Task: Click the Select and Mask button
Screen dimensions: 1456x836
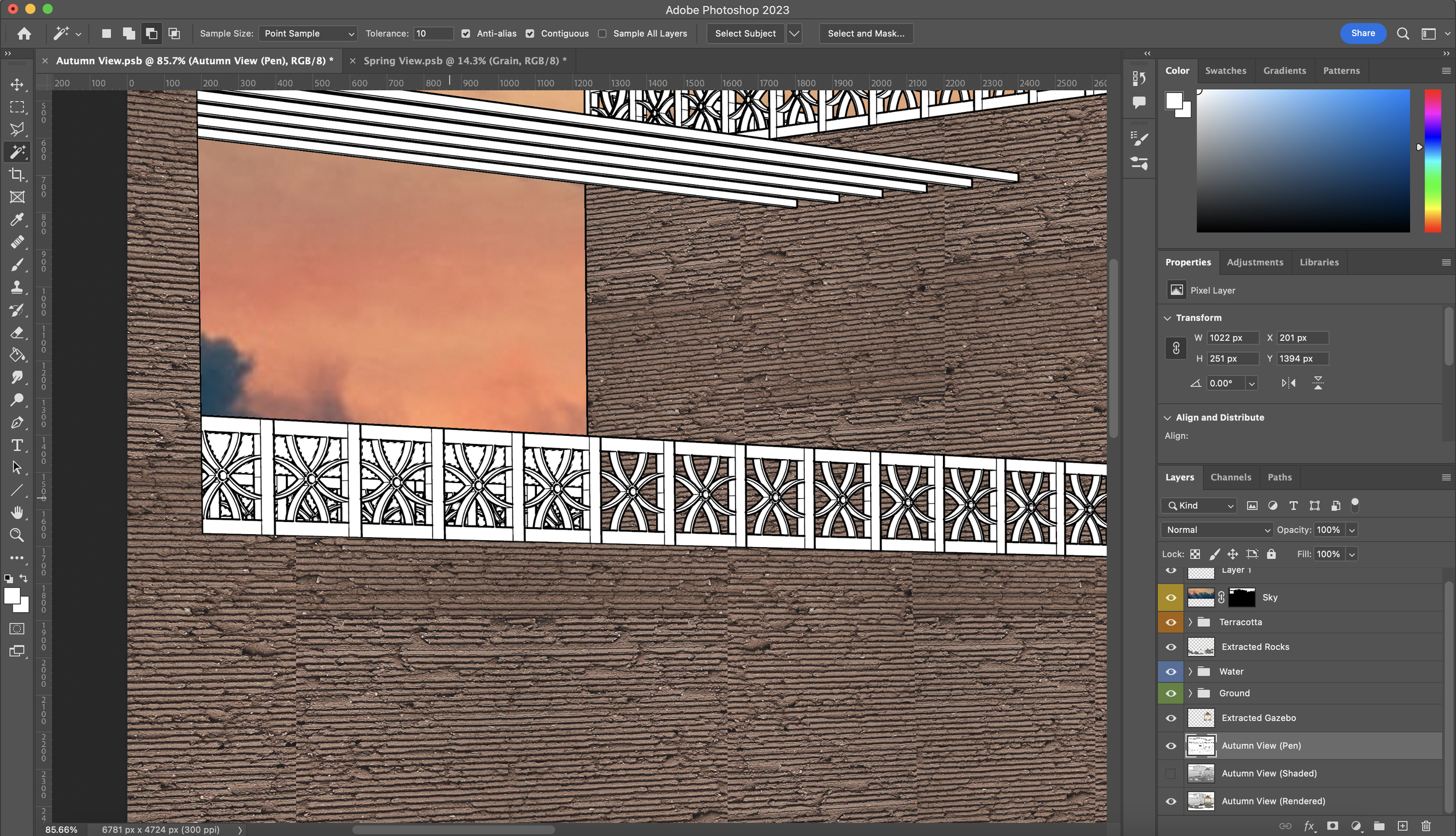Action: 866,34
